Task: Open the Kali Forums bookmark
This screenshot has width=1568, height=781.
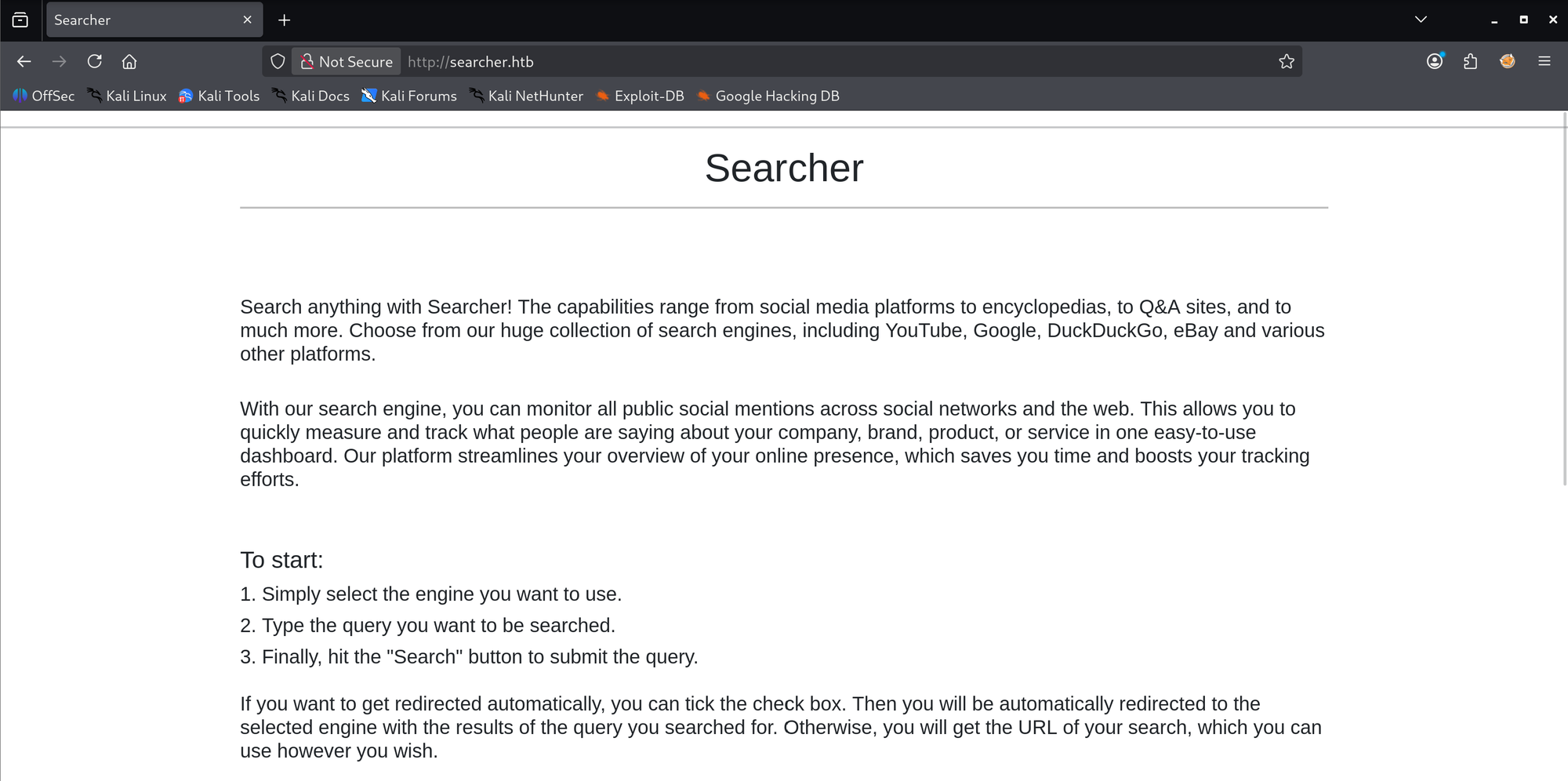Action: (409, 96)
